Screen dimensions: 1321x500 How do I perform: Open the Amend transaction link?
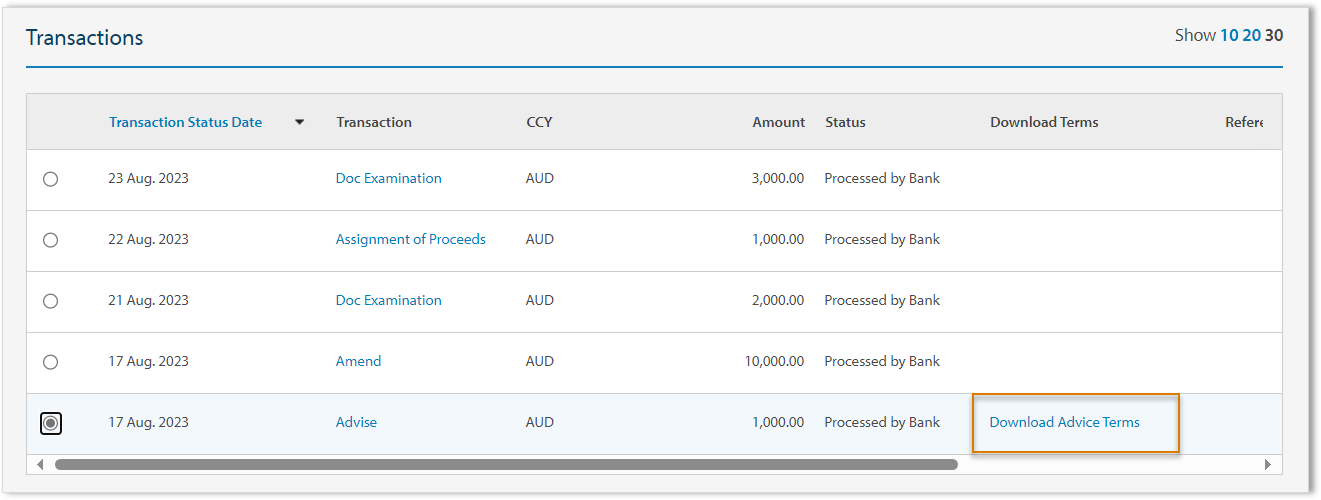pos(358,361)
